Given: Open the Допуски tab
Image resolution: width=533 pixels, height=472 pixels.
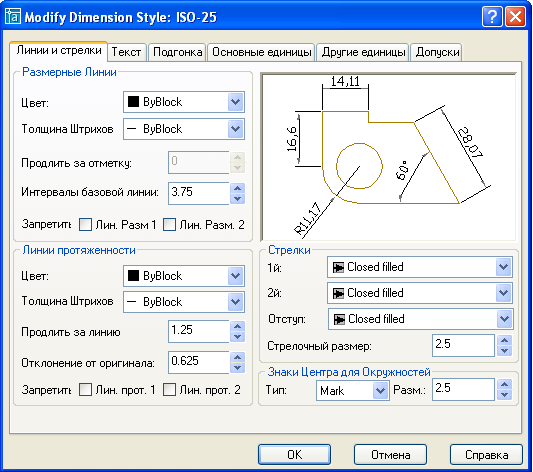Looking at the screenshot, I should [x=437, y=52].
